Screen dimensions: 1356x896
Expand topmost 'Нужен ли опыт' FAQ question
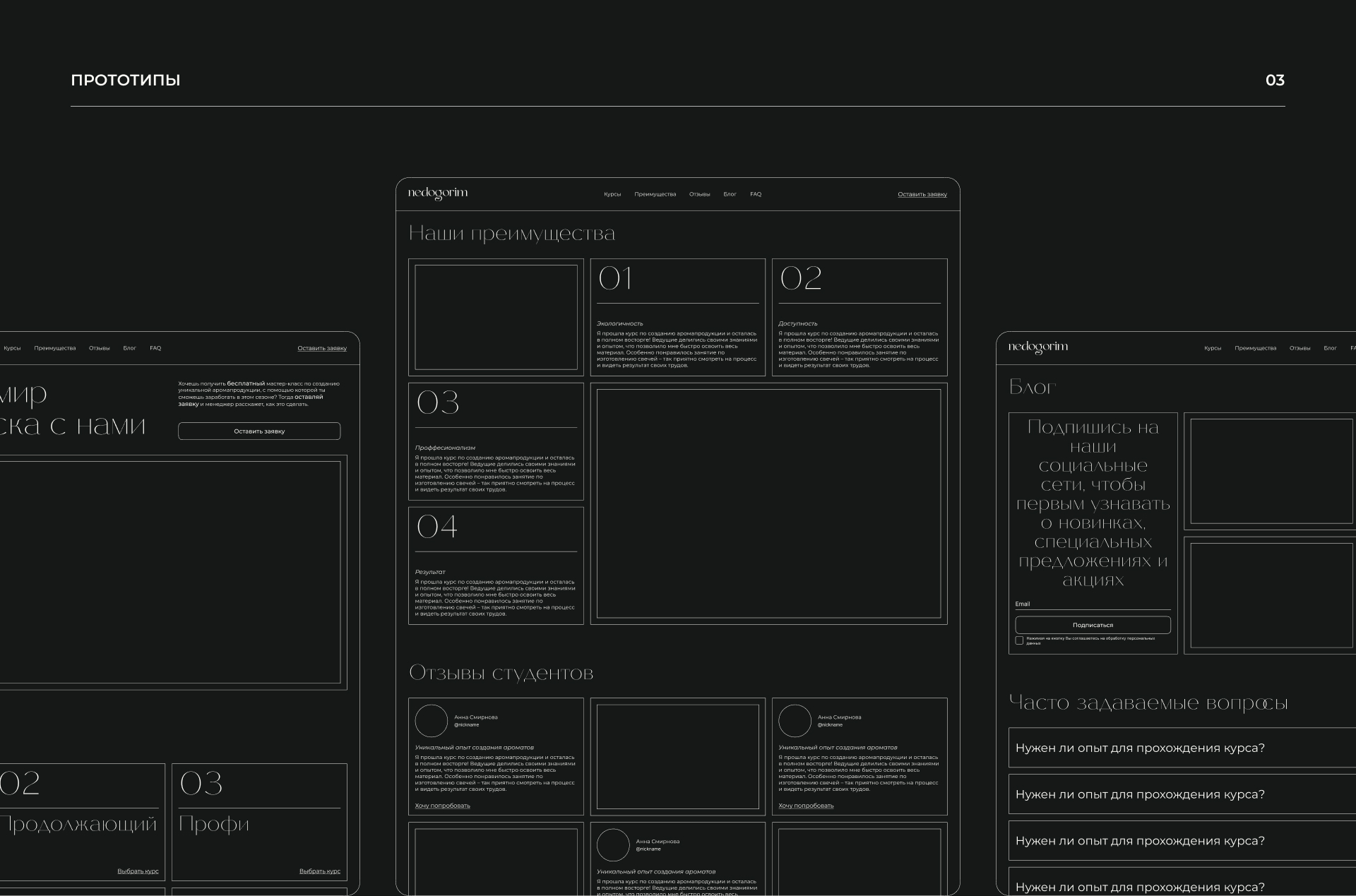coord(1140,748)
